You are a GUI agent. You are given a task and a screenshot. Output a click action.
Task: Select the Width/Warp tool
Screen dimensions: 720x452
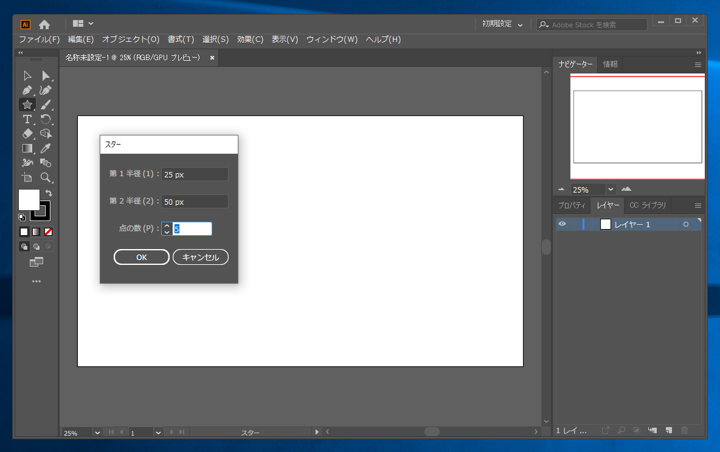pos(27,163)
